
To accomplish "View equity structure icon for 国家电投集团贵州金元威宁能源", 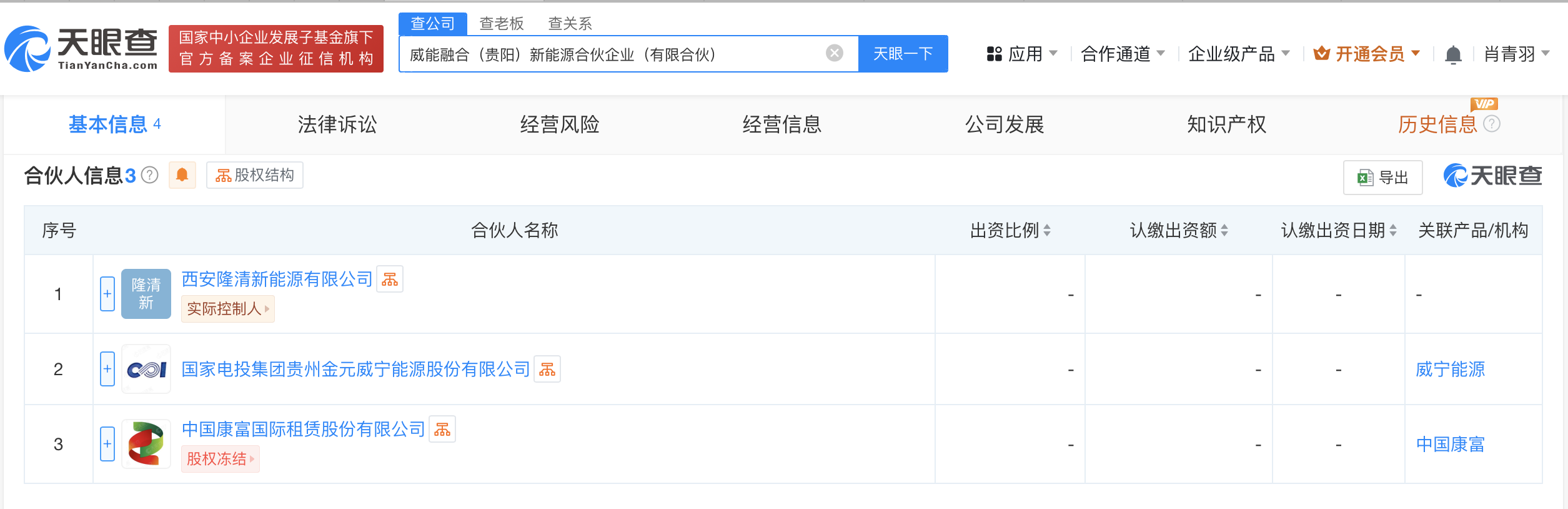I will [x=547, y=369].
